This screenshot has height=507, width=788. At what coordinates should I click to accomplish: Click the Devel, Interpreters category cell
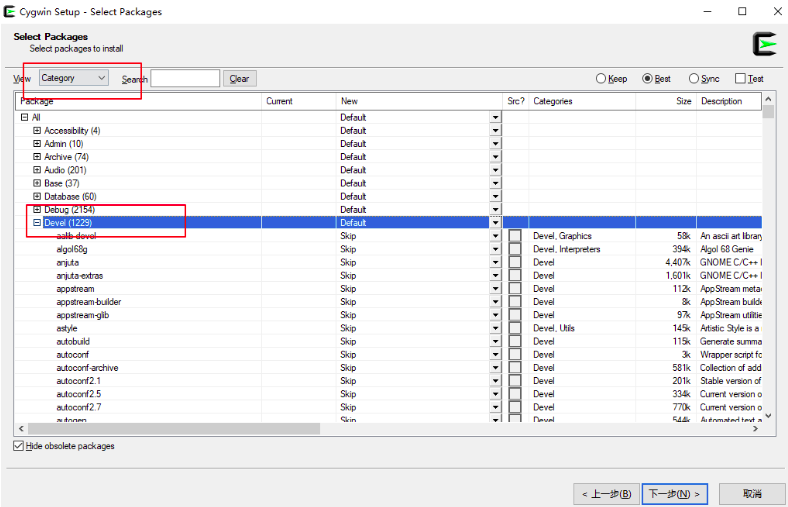pyautogui.click(x=567, y=249)
